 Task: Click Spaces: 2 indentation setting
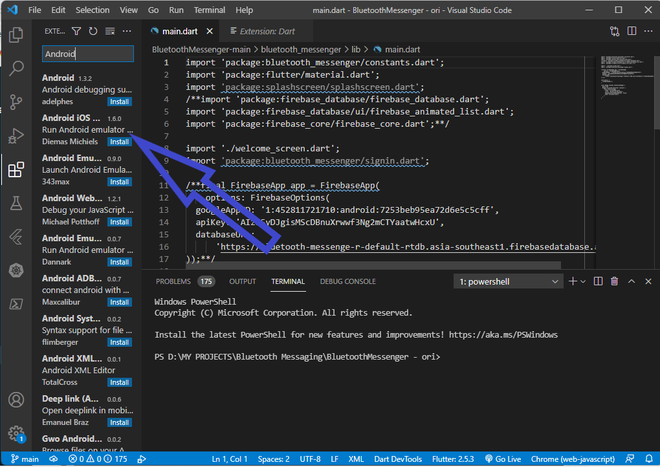pyautogui.click(x=274, y=459)
